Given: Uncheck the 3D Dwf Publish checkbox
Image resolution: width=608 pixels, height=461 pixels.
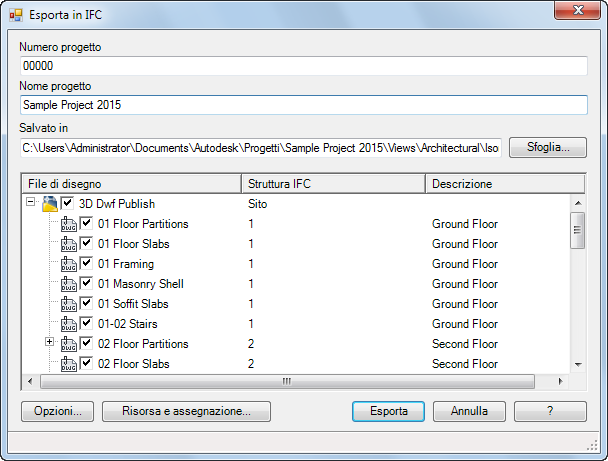Looking at the screenshot, I should coord(67,203).
